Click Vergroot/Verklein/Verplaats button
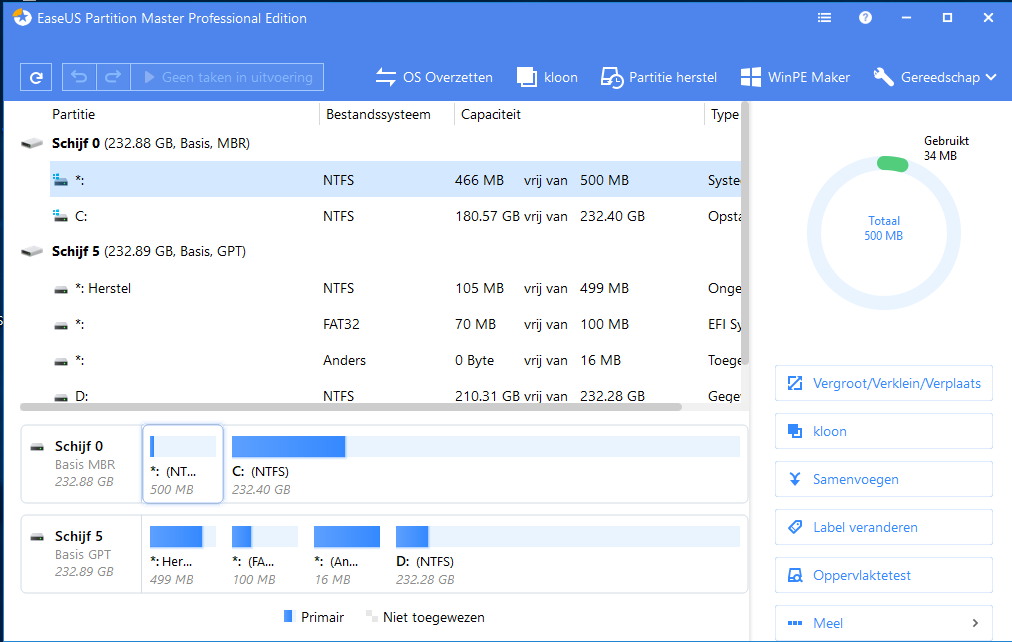The height and width of the screenshot is (642, 1012). [884, 383]
